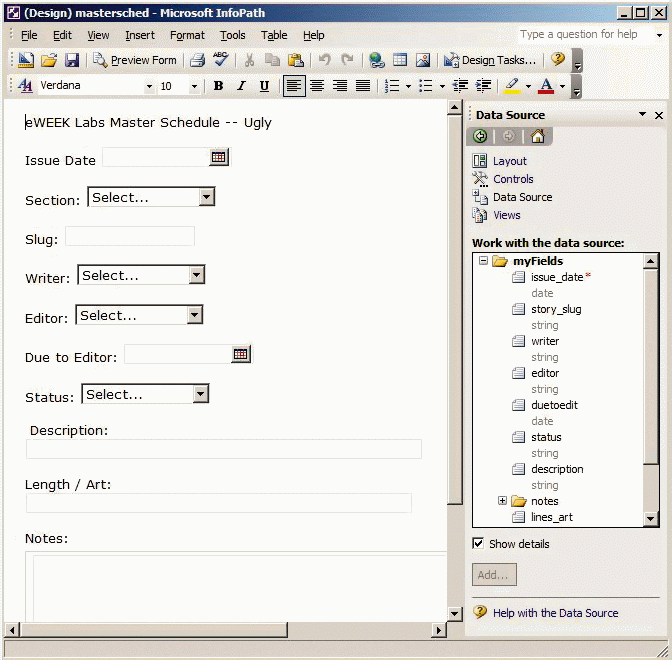The image size is (672, 660).
Task: Open the Section Select dropdown
Action: coord(207,197)
